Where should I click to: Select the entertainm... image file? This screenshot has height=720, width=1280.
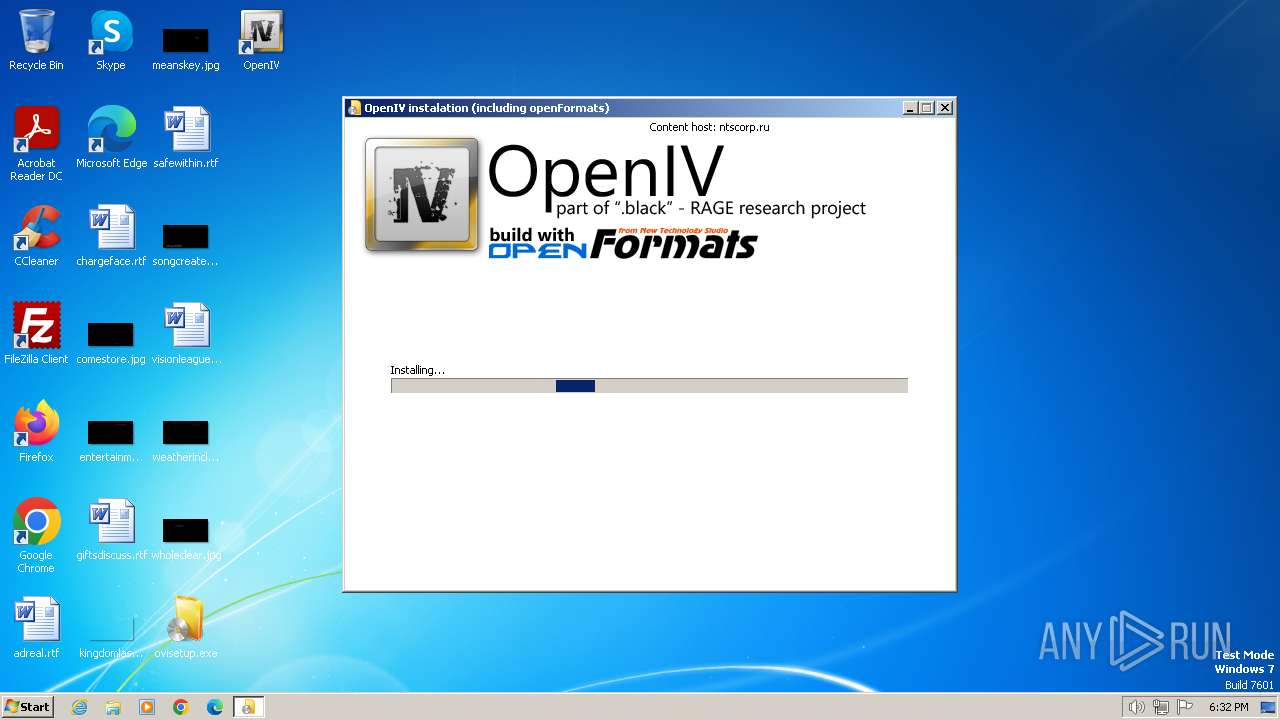pyautogui.click(x=111, y=440)
